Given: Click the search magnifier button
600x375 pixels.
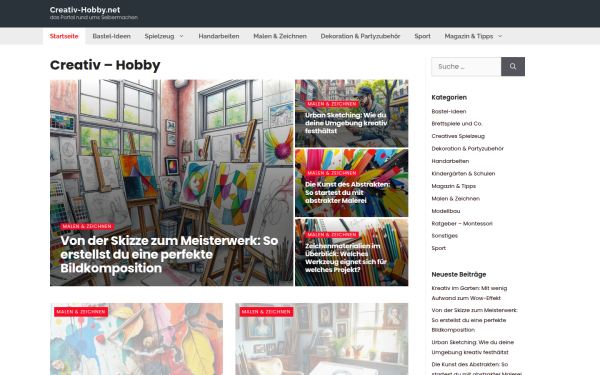Looking at the screenshot, I should point(513,67).
